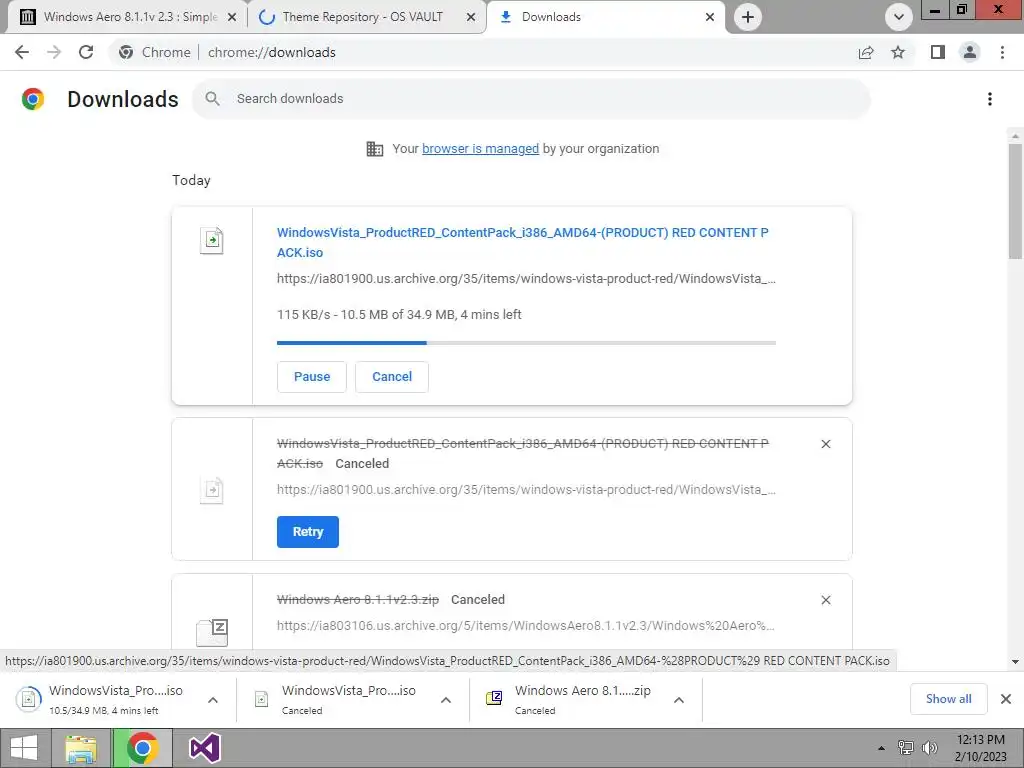
Task: Close the Theme Repository - OS VAULT tab
Action: 471,17
